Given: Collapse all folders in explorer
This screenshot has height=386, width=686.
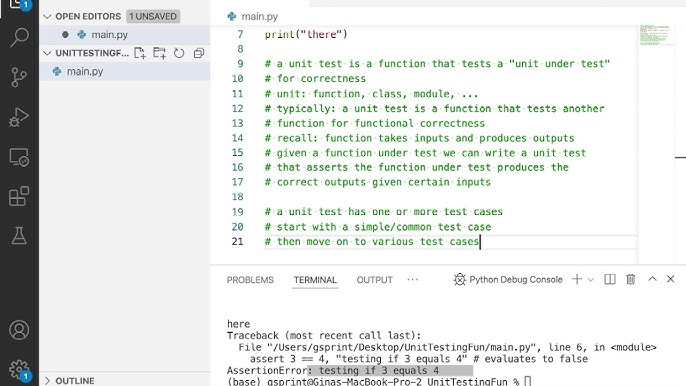Looking at the screenshot, I should click(x=199, y=53).
